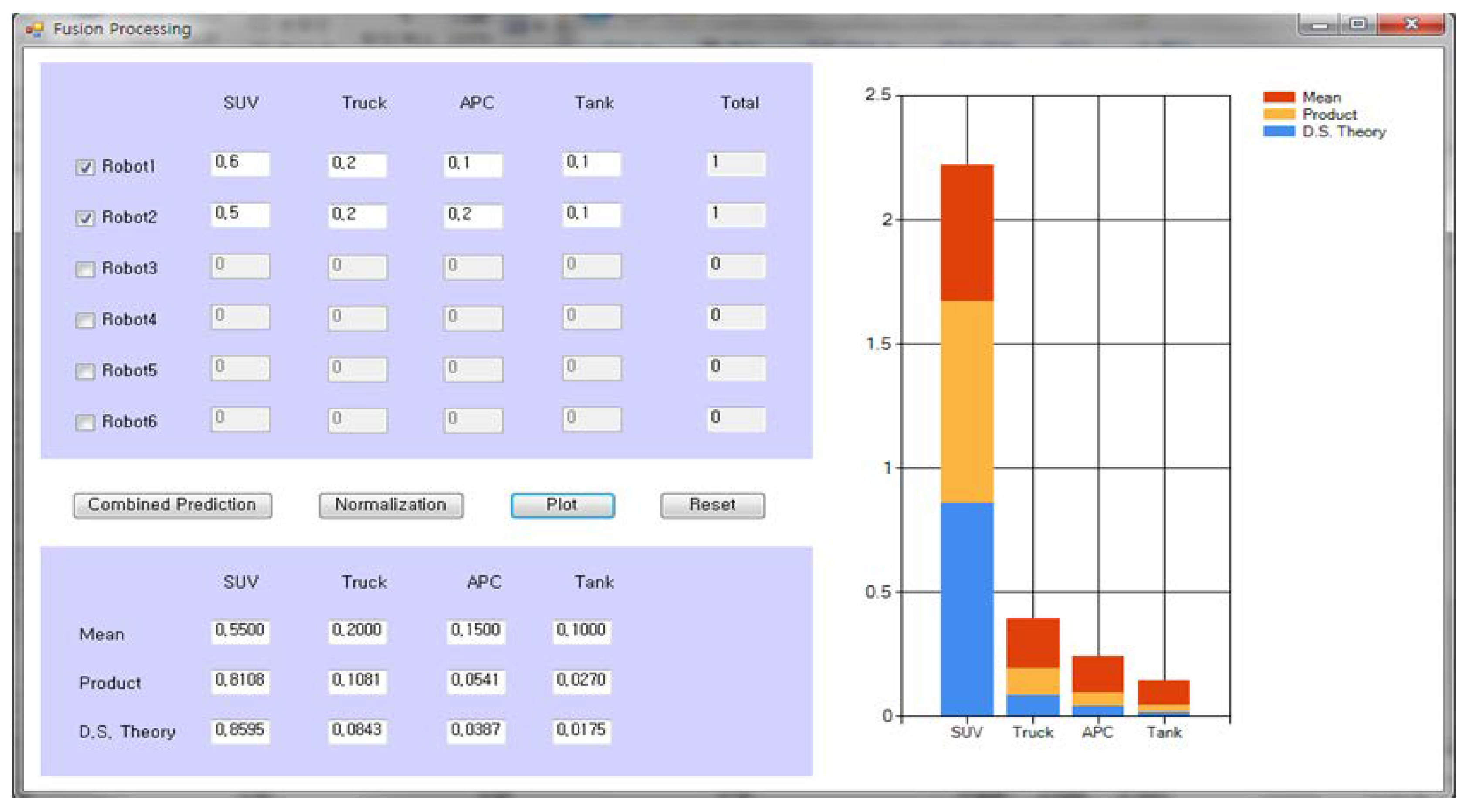The width and height of the screenshot is (1466, 812).
Task: Click the Mean SUV result field
Action: [x=240, y=631]
